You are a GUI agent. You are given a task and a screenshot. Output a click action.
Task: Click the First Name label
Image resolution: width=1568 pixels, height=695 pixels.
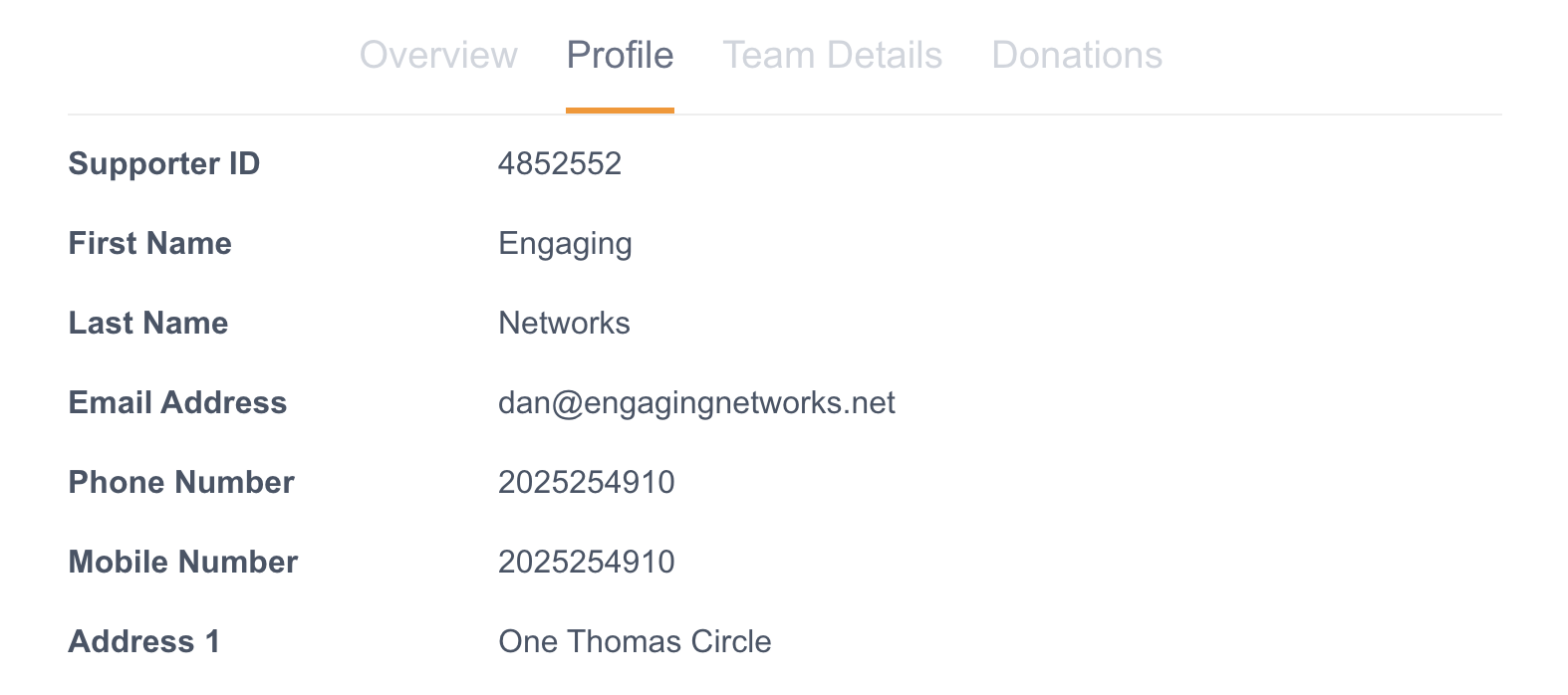(x=150, y=243)
